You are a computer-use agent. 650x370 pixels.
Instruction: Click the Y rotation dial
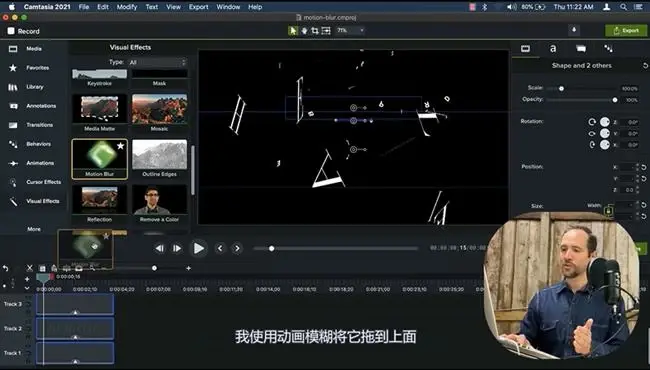[x=604, y=133]
